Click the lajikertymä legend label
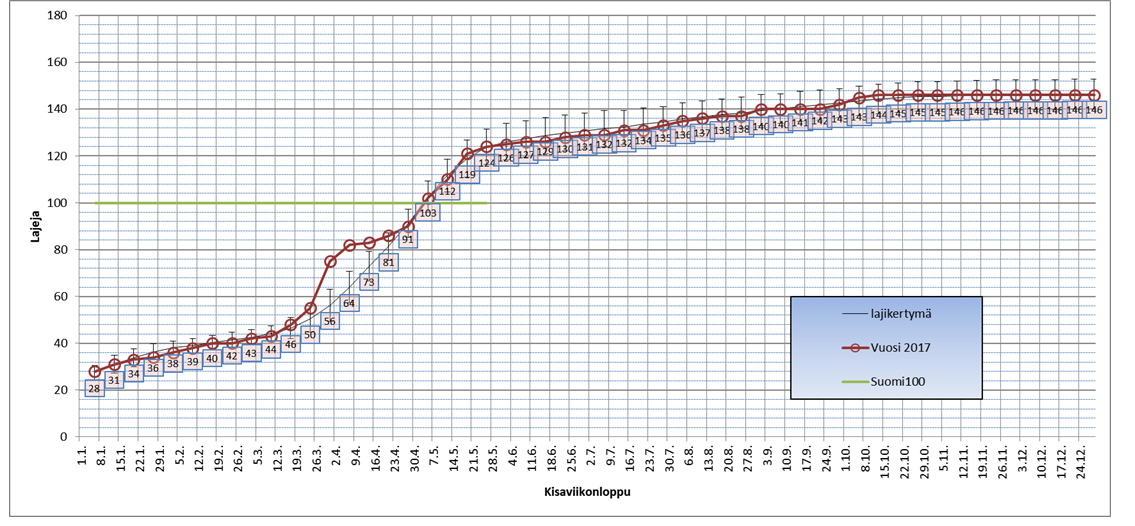 (881, 314)
